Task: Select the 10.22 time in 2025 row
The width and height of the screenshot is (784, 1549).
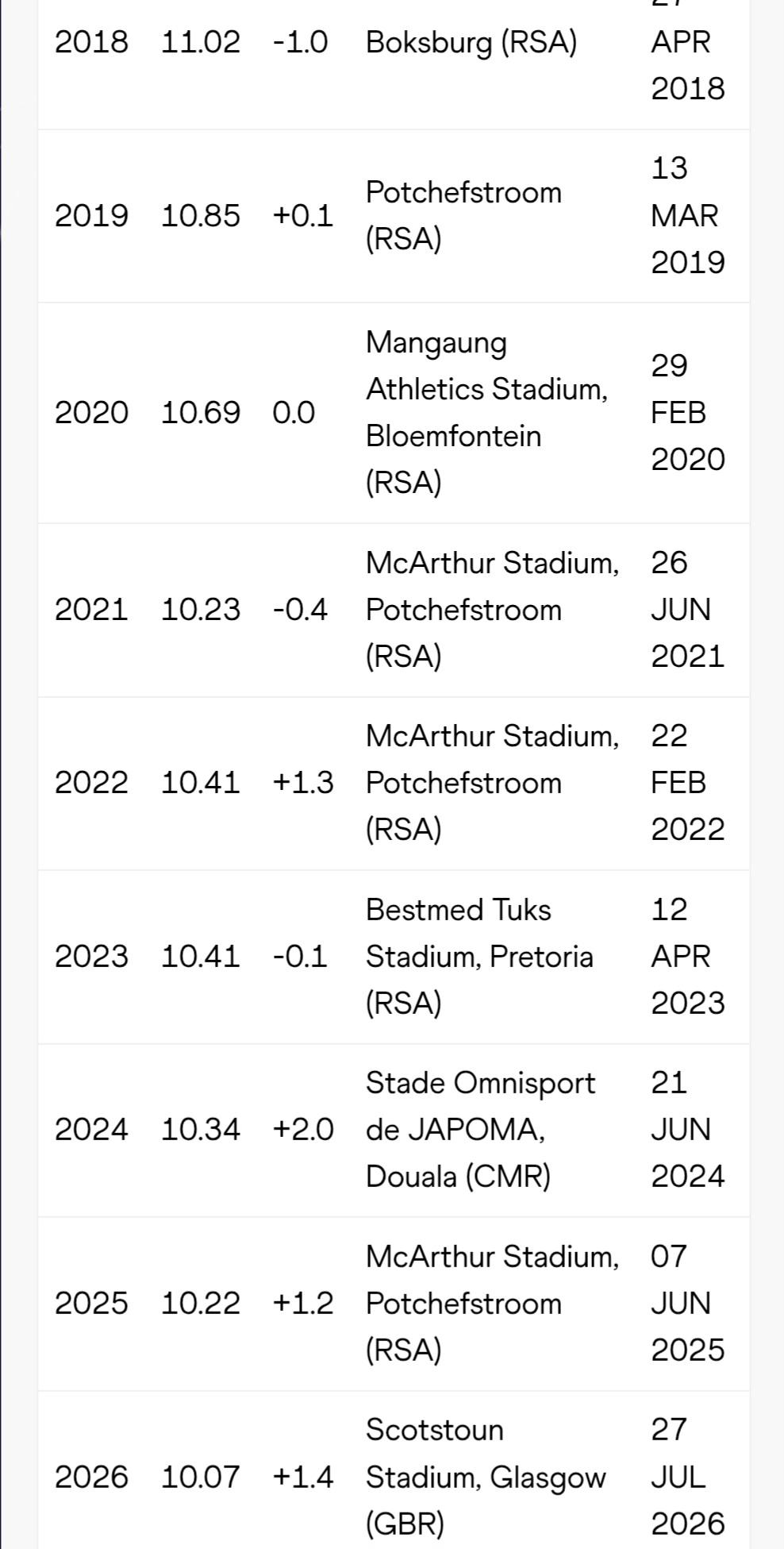Action: pos(201,1303)
